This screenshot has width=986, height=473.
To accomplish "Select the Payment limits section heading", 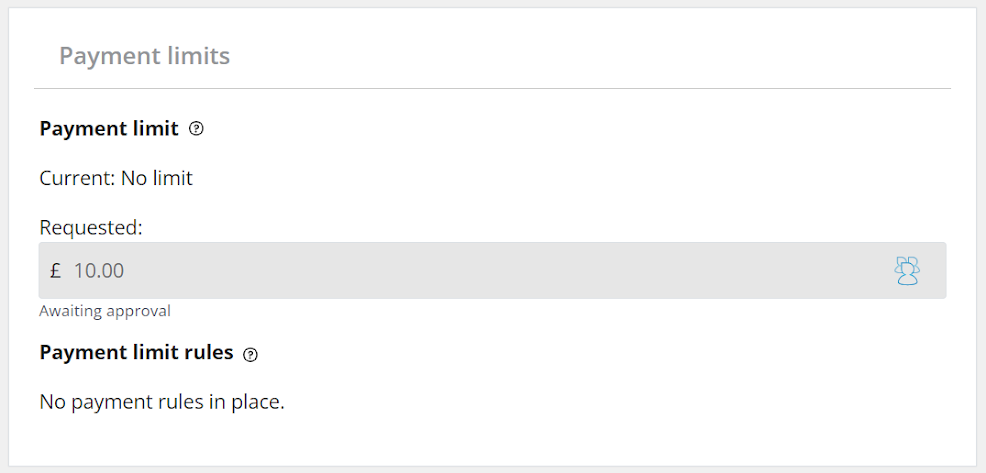I will click(x=144, y=56).
